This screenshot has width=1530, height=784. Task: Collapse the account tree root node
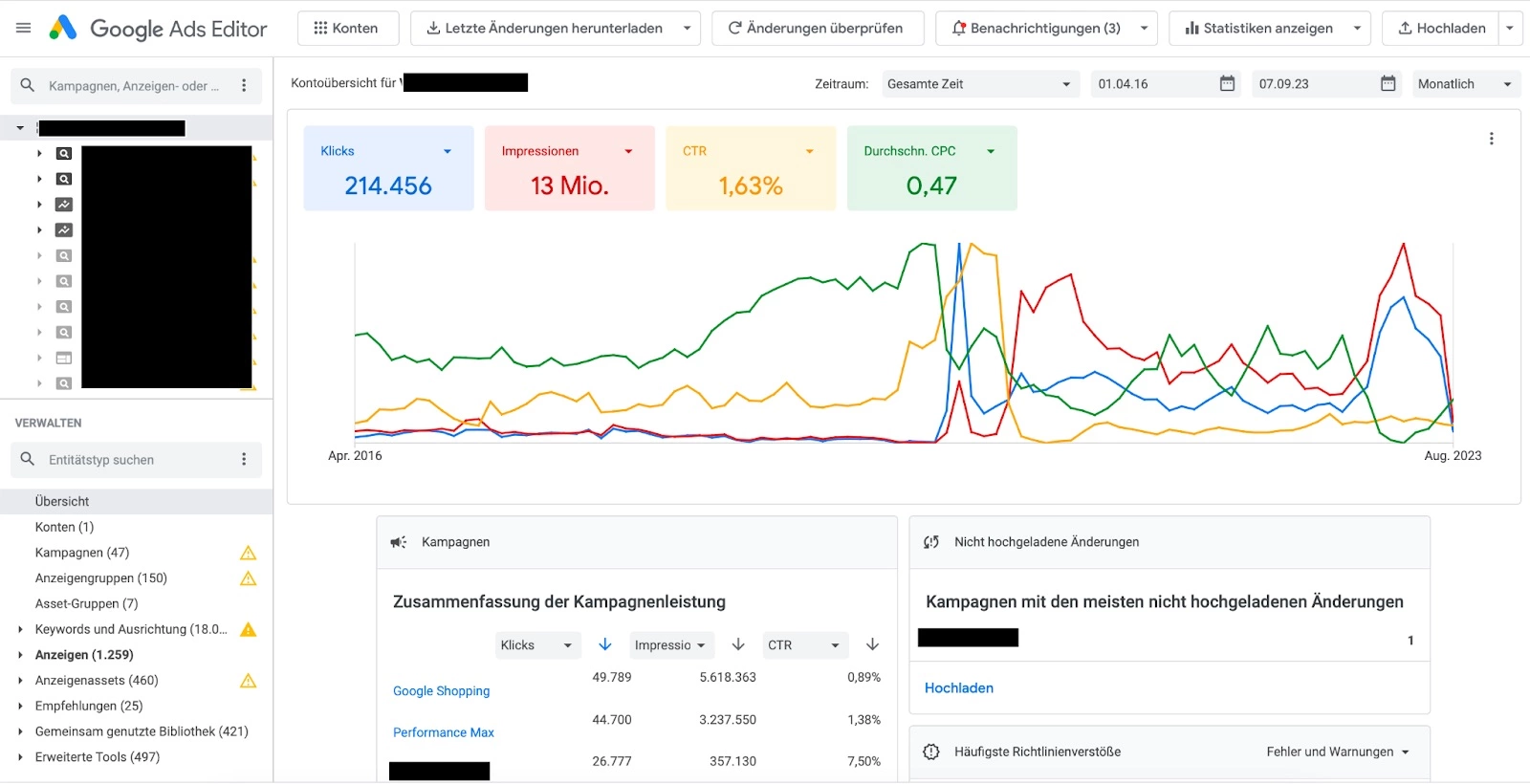click(20, 127)
